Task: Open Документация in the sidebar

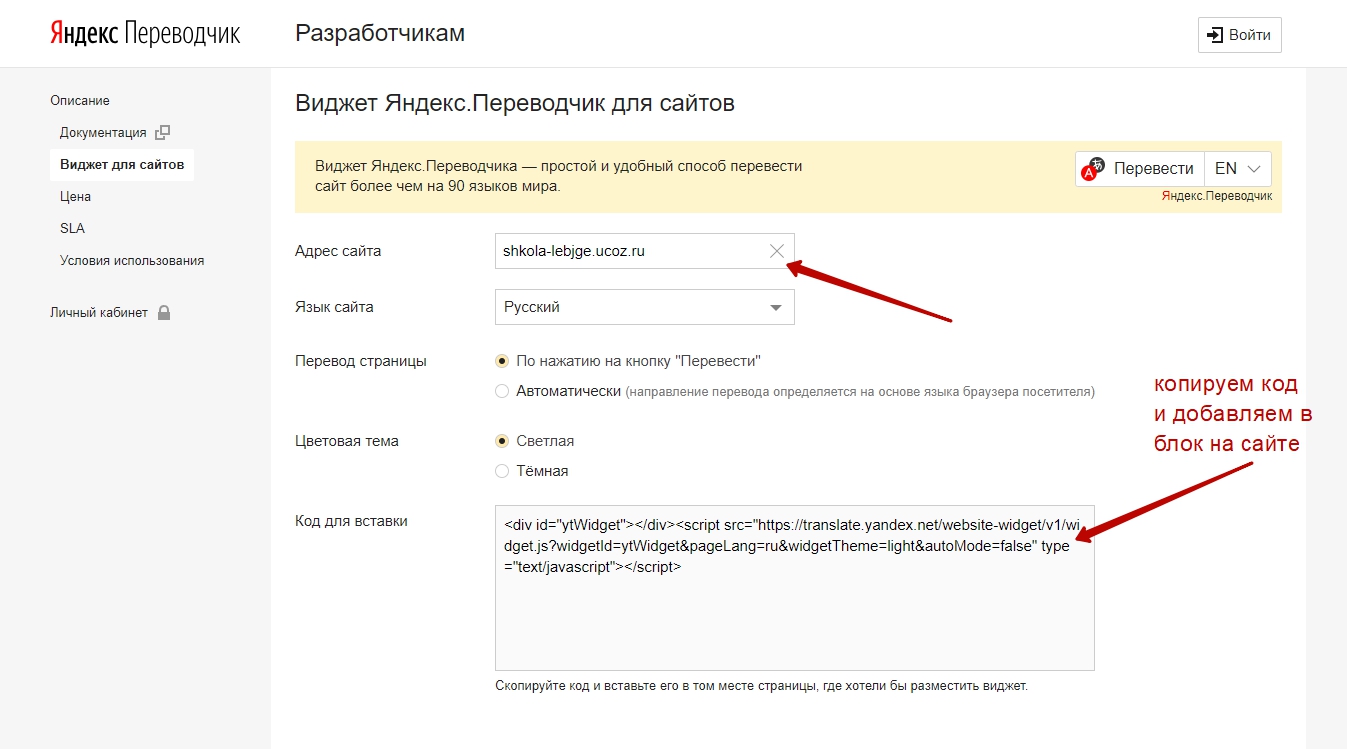Action: click(x=103, y=133)
